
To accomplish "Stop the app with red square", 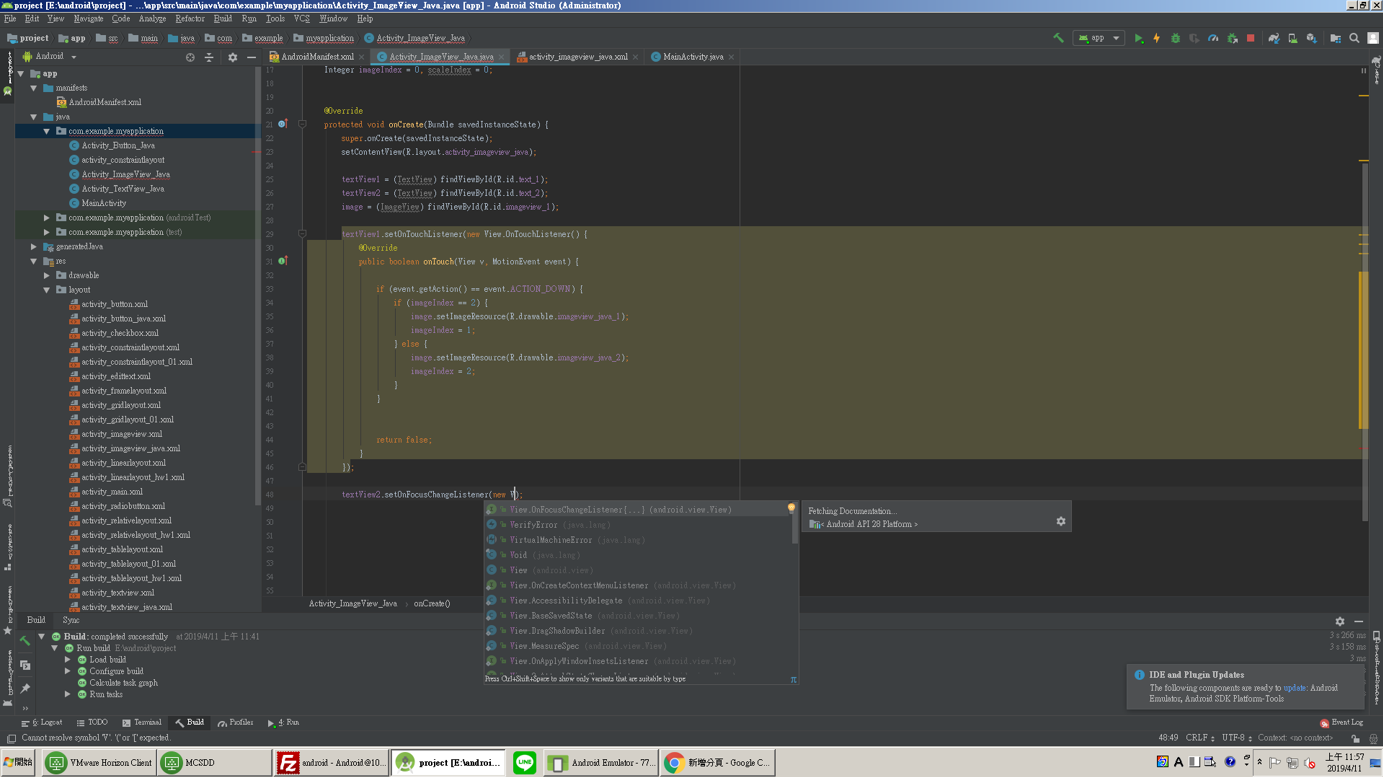I will (x=1251, y=38).
